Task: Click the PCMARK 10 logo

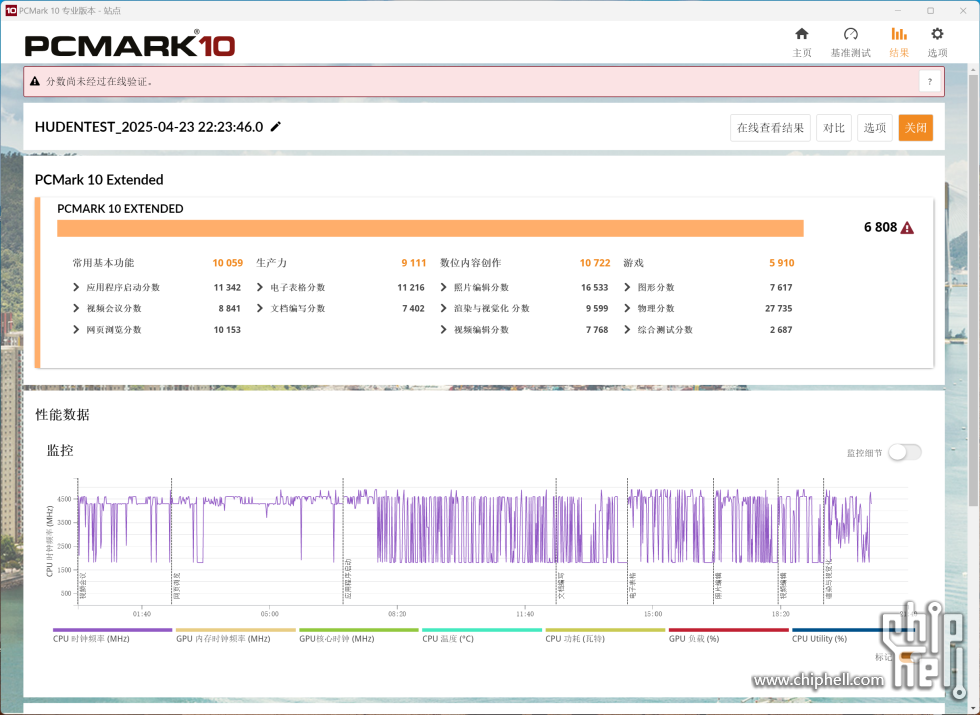Action: (130, 45)
